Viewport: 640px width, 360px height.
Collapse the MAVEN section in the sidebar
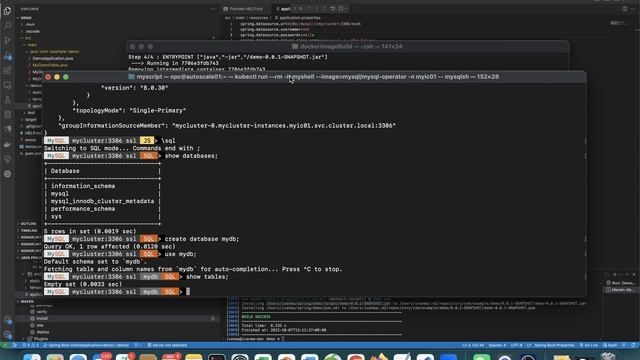point(27,301)
